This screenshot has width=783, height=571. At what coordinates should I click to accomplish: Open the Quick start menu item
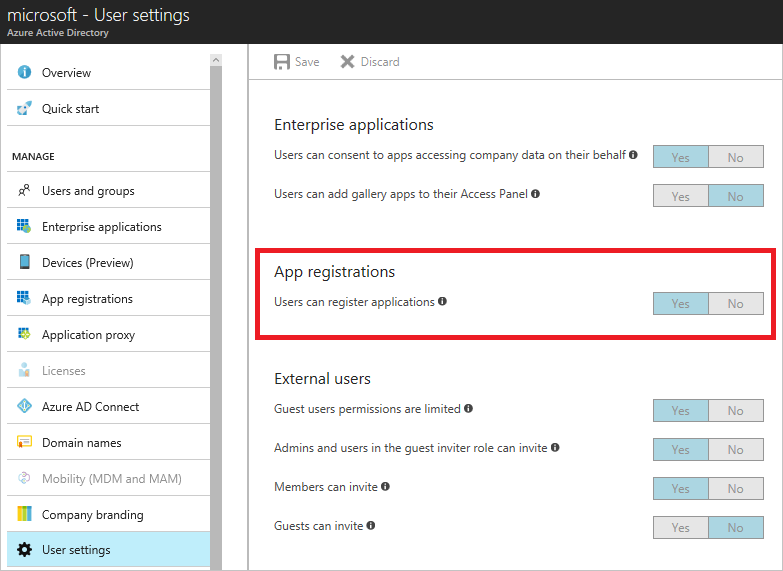108,108
